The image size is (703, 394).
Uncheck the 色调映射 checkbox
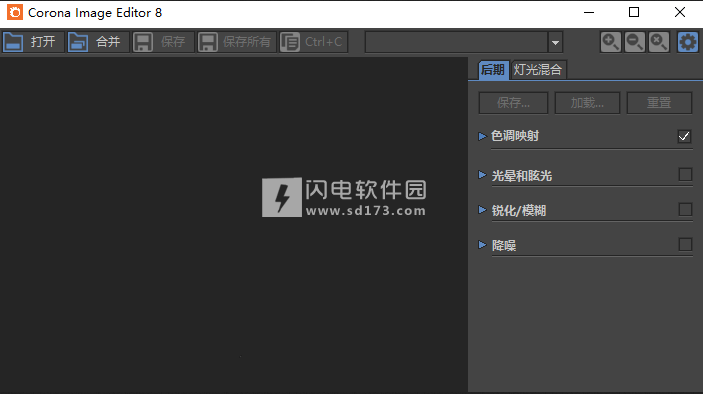point(685,136)
